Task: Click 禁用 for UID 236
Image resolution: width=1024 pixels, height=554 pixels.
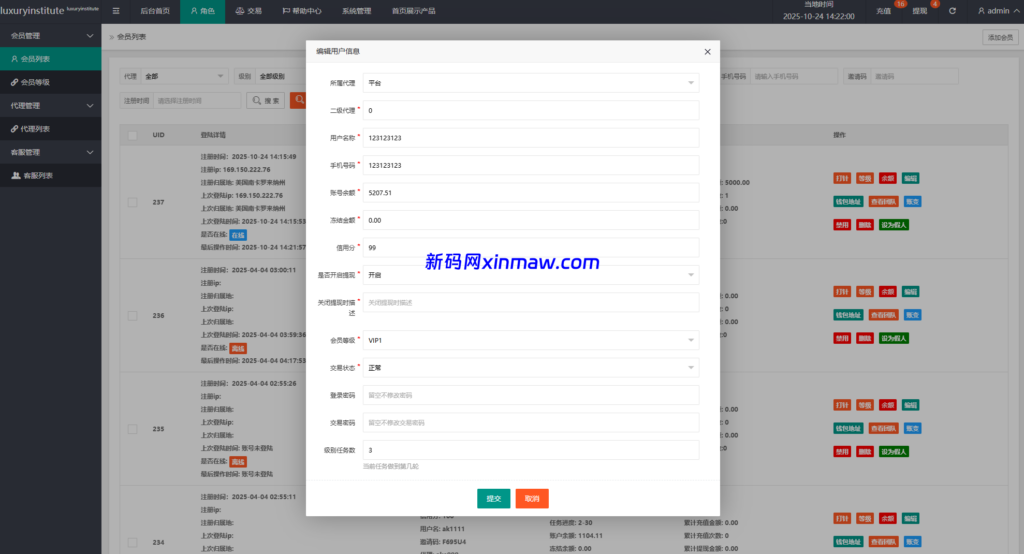Action: click(x=842, y=338)
